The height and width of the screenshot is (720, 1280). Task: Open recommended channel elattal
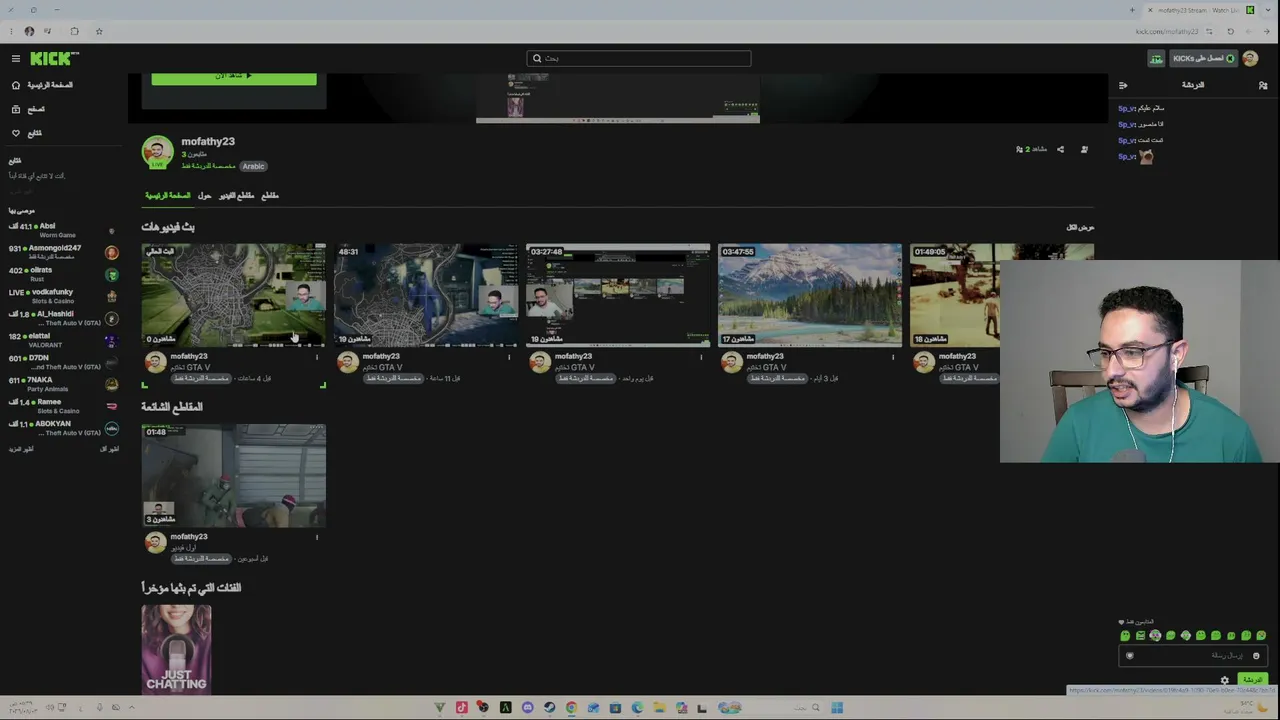point(64,340)
